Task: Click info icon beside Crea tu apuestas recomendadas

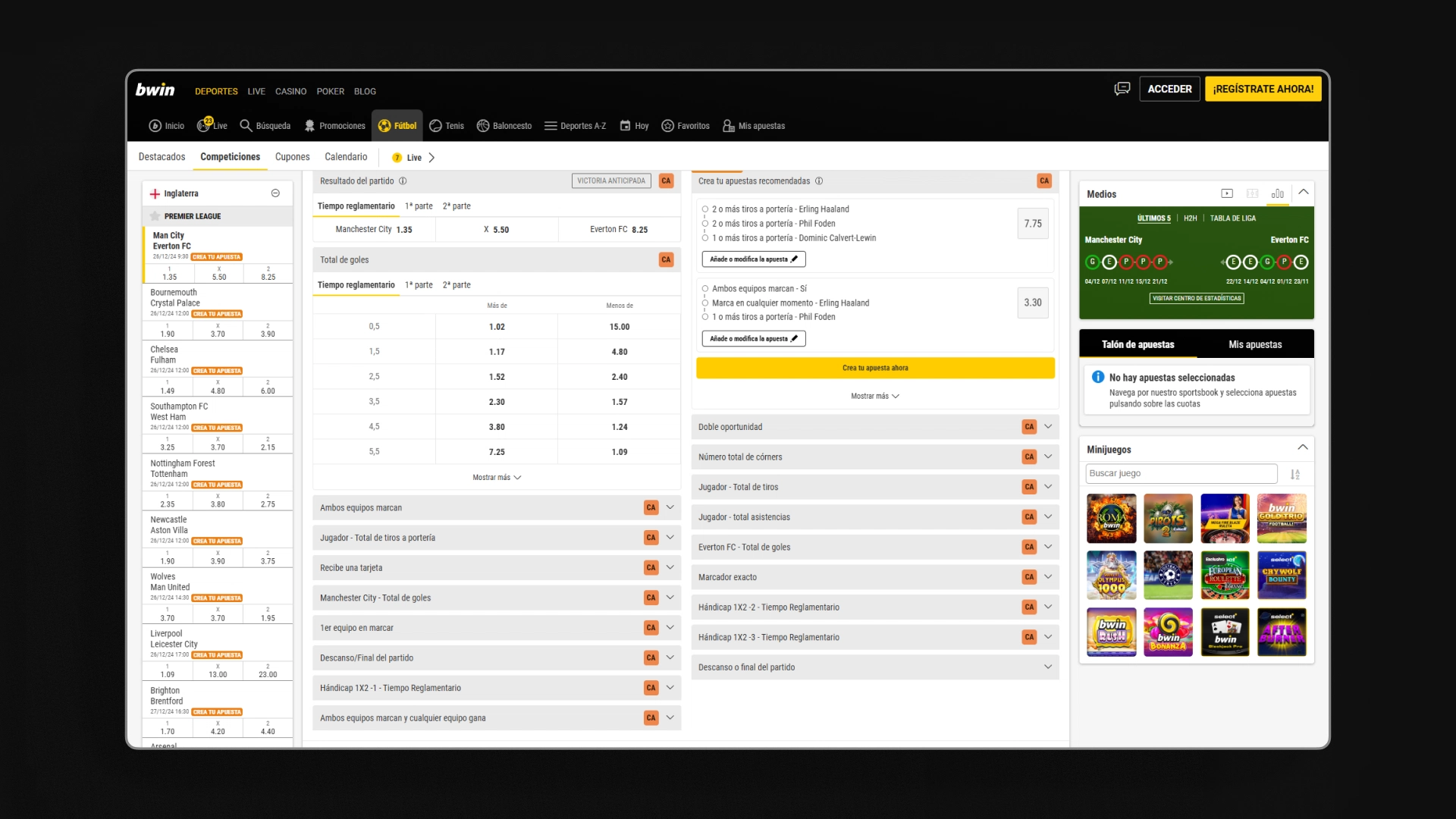Action: [x=819, y=181]
